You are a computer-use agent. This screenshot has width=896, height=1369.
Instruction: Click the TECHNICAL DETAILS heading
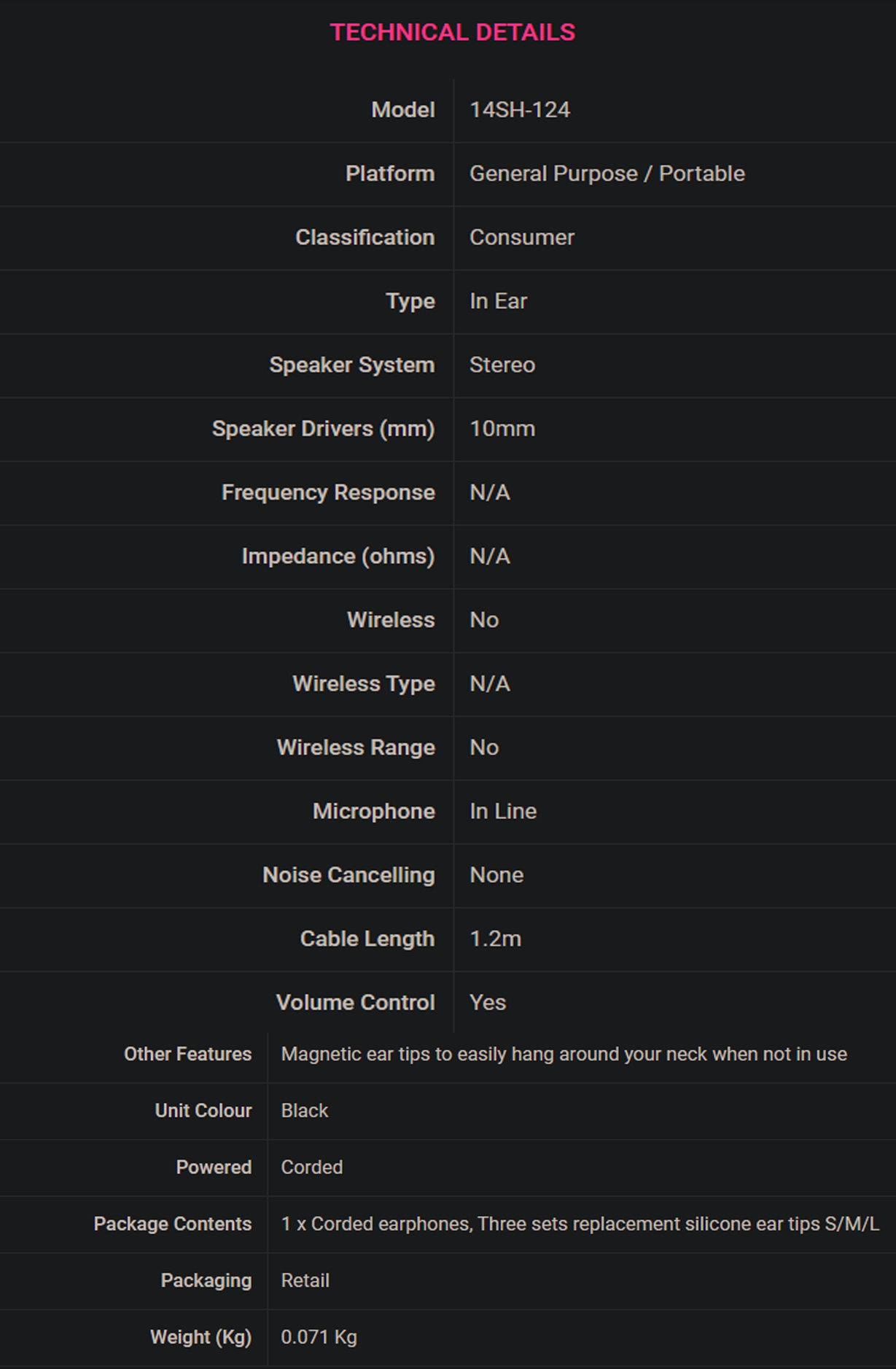coord(452,32)
